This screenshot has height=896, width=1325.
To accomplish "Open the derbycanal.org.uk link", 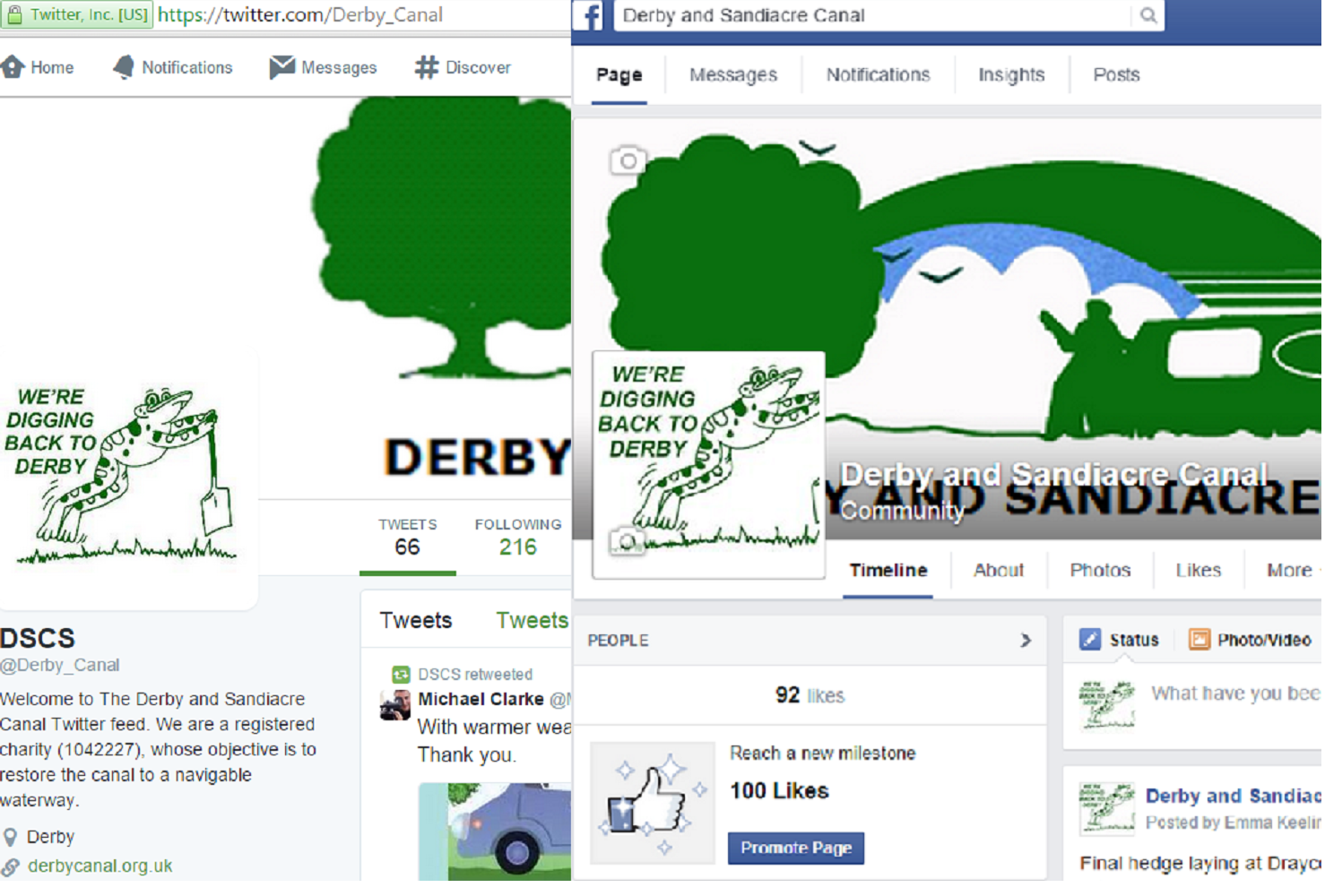I will pyautogui.click(x=100, y=866).
